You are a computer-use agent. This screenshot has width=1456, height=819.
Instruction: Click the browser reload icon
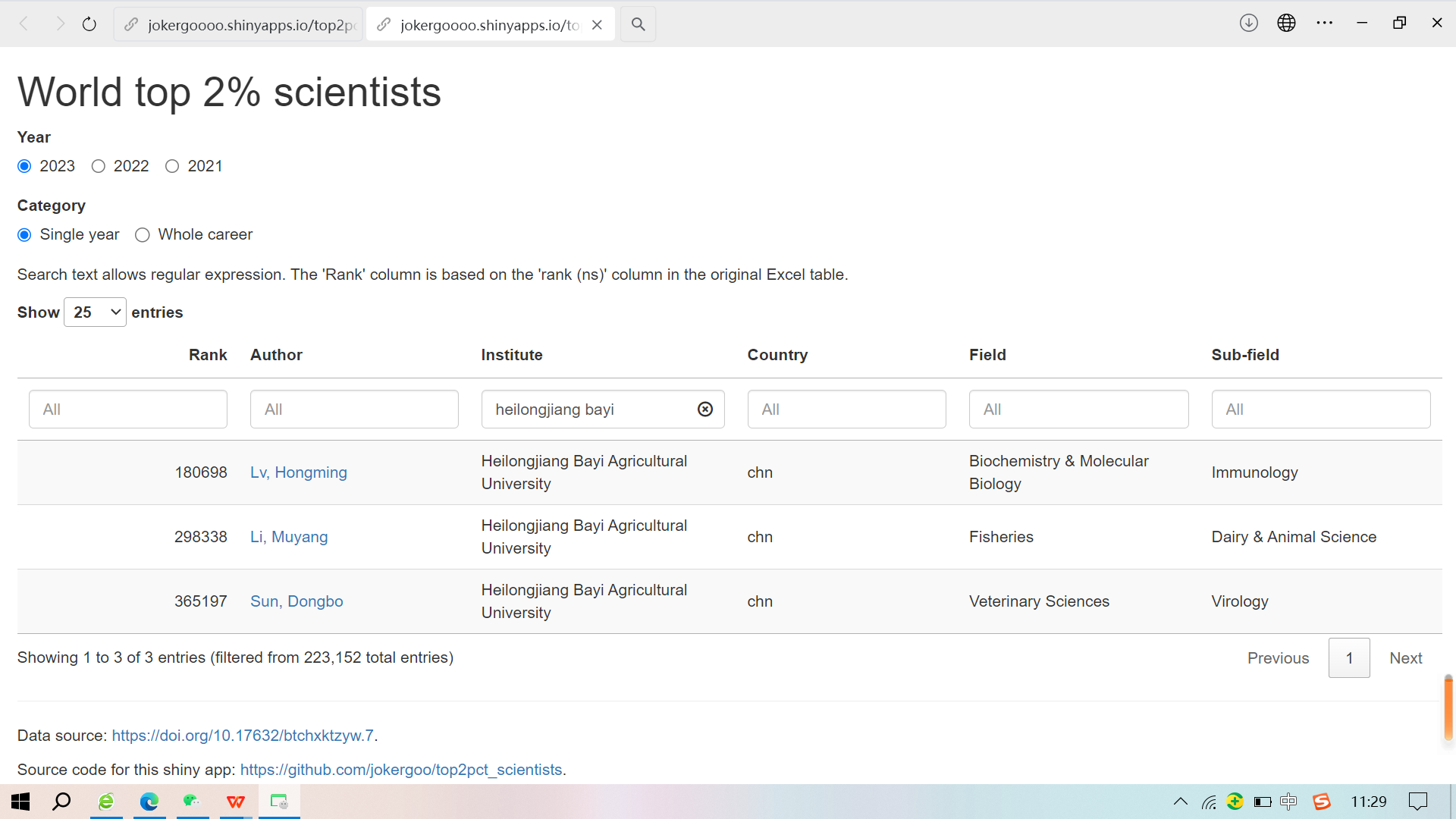(89, 24)
